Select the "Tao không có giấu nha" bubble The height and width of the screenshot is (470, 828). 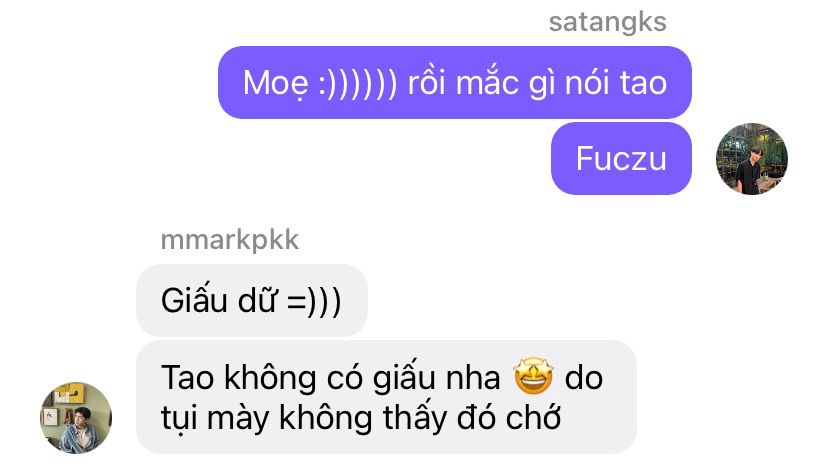click(386, 397)
